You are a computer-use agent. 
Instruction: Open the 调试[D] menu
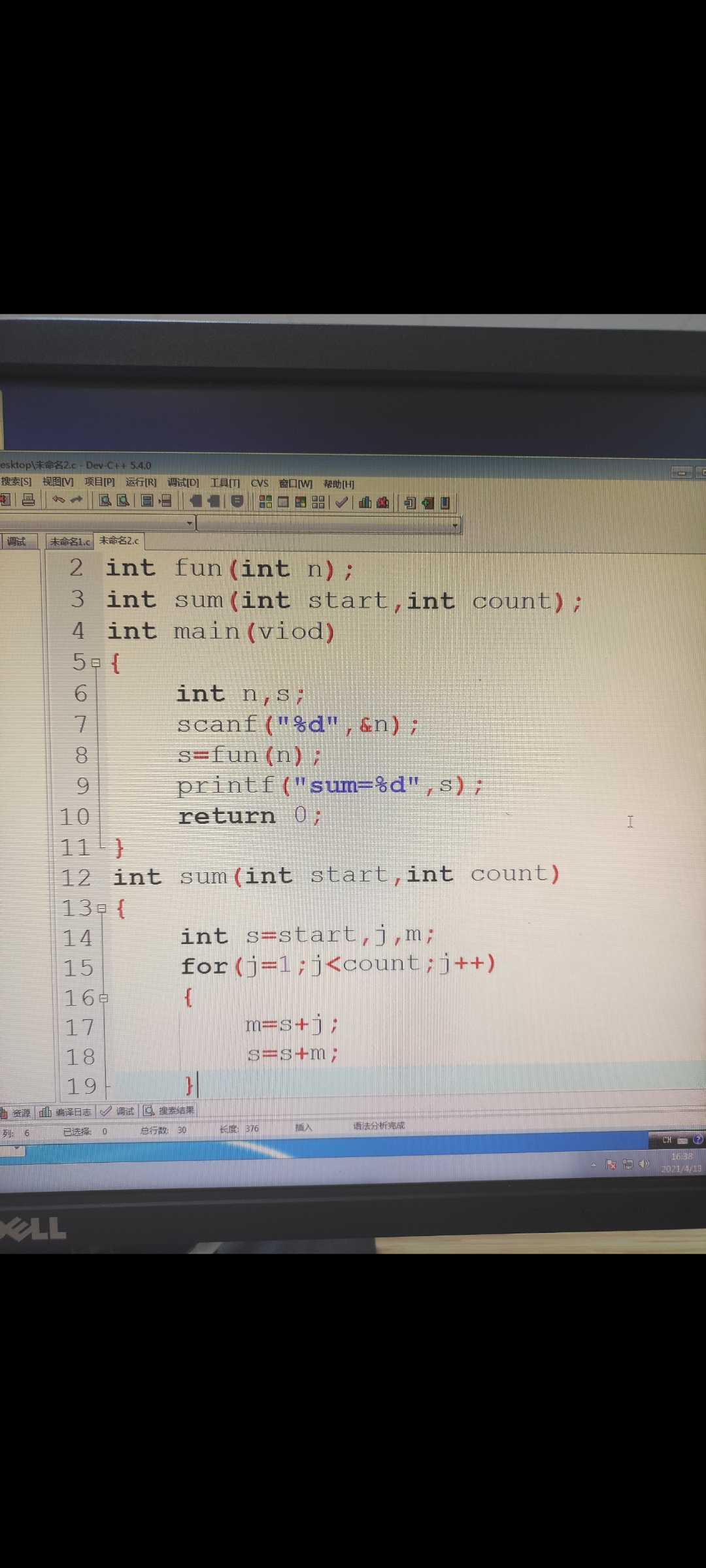point(183,483)
